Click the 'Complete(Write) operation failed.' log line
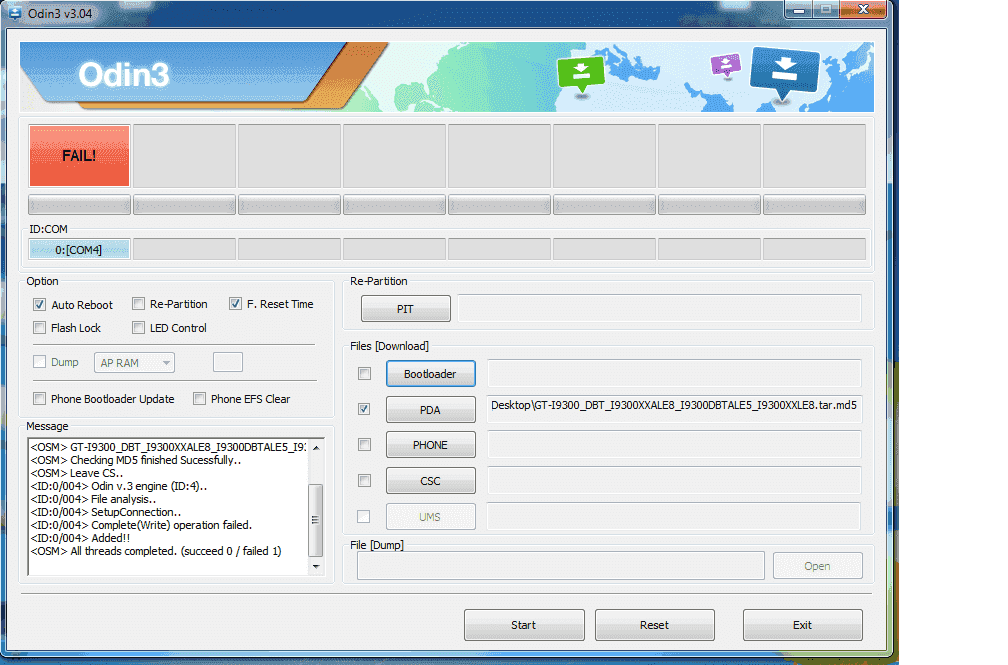 (x=141, y=525)
